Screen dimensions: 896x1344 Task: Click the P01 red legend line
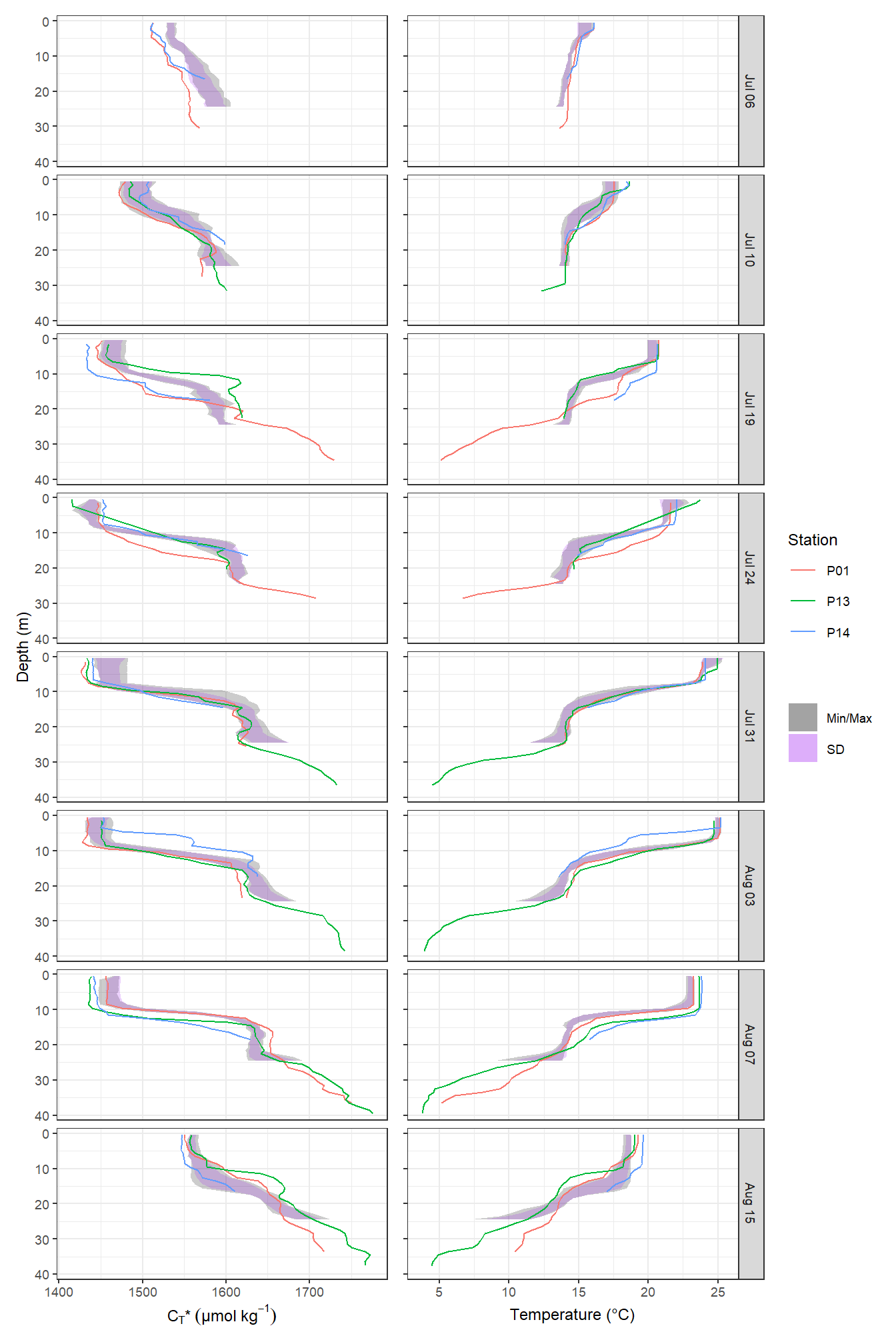(x=803, y=571)
